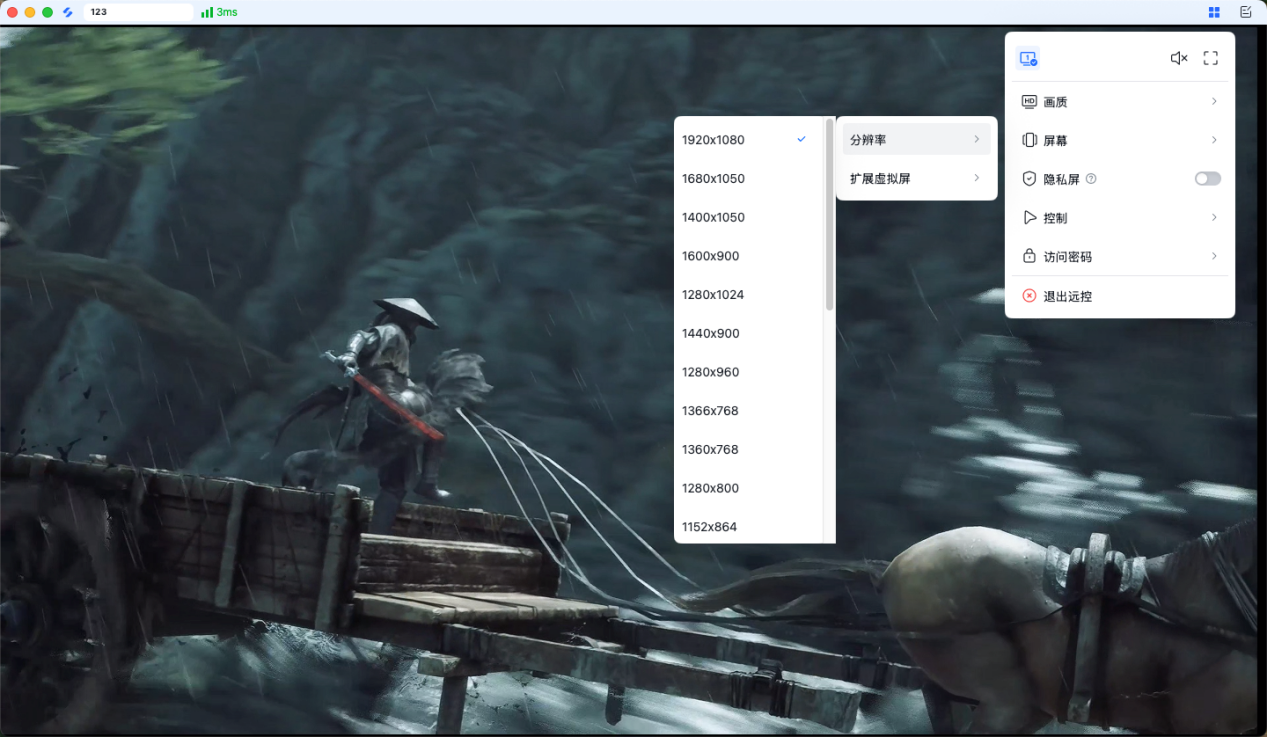1267x737 pixels.
Task: Choose the 1152x864 resolution
Action: tap(748, 526)
